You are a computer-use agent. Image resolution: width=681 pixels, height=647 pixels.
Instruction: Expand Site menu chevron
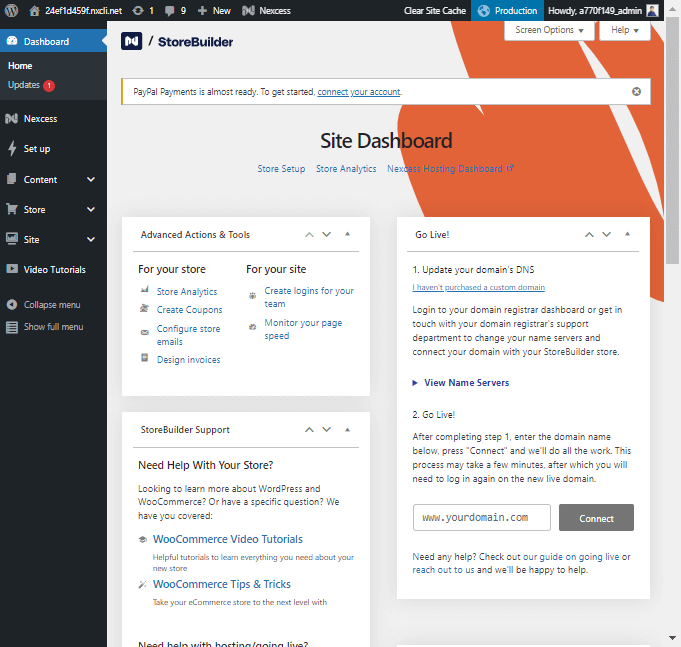tap(91, 239)
